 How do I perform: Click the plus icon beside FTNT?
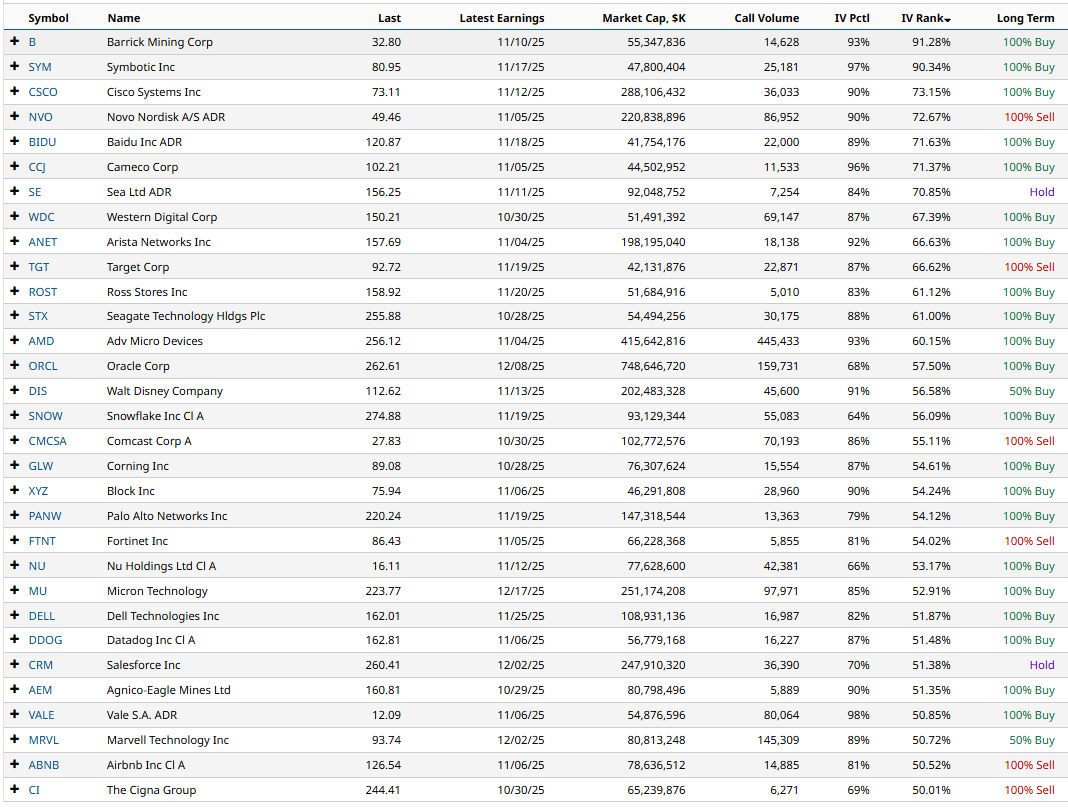[14, 540]
